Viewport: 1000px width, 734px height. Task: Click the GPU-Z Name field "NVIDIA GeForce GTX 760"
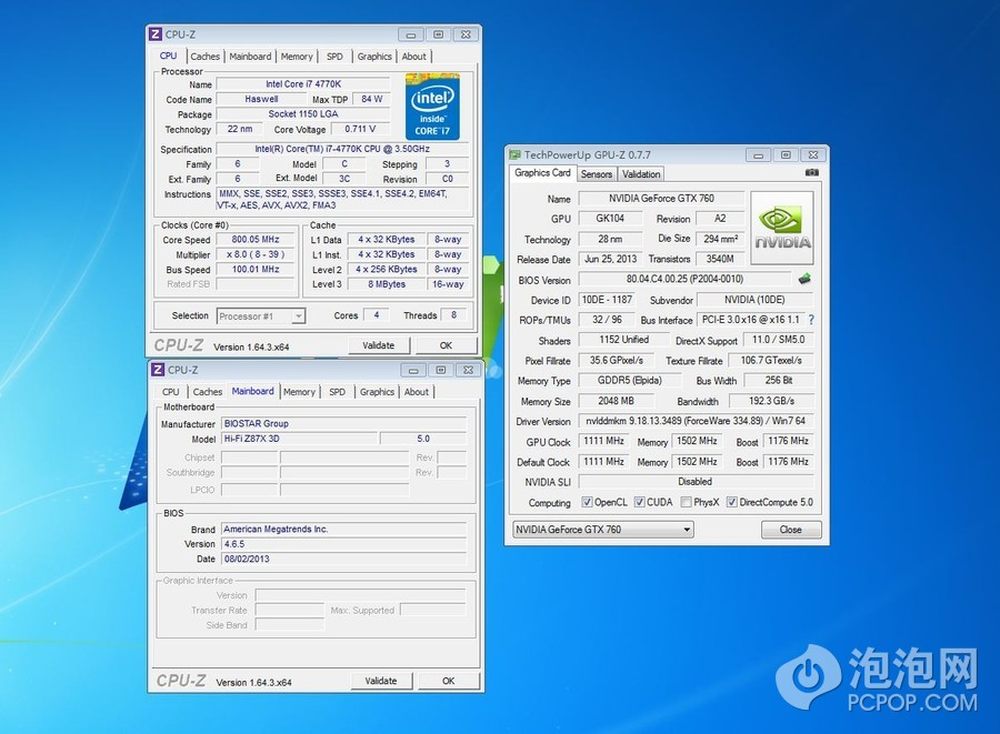coord(661,198)
